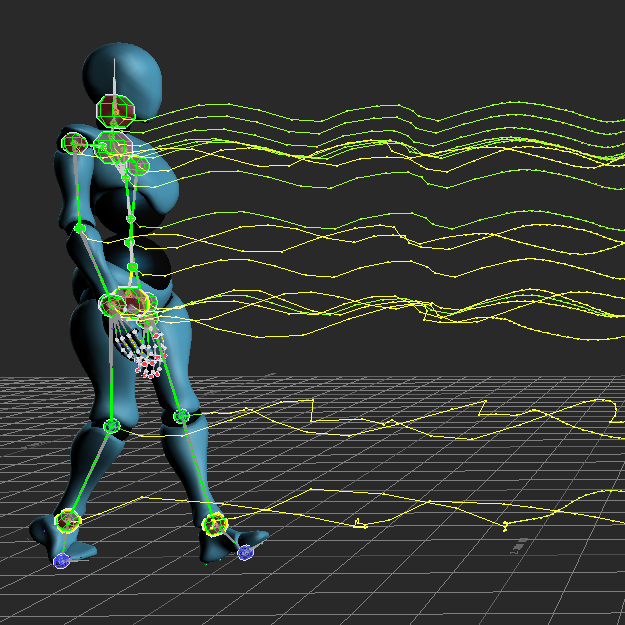The image size is (625, 625).
Task: Select the ankle joint of the foot pointing toward the trails
Action: click(215, 525)
